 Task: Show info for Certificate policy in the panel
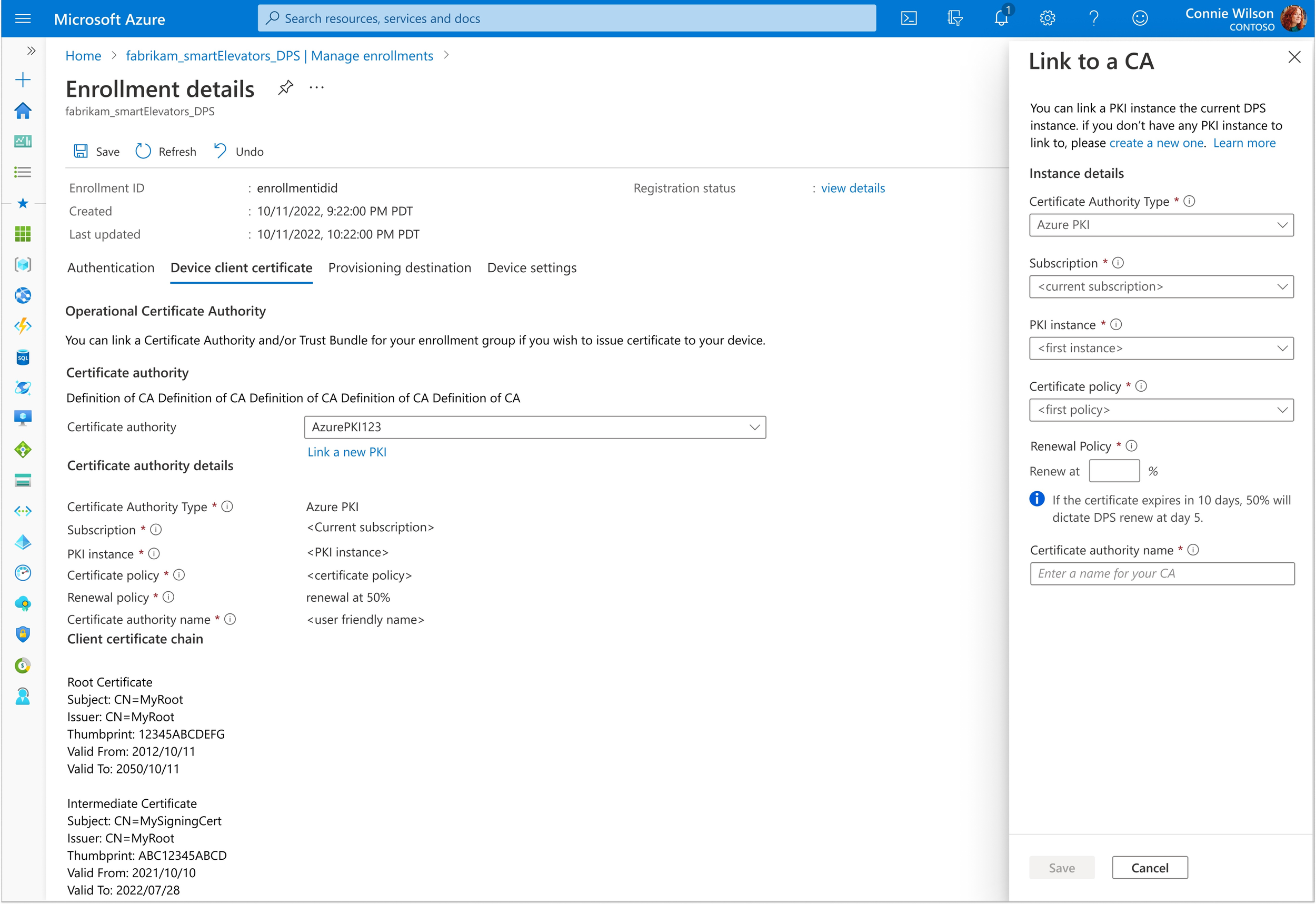[x=1141, y=386]
